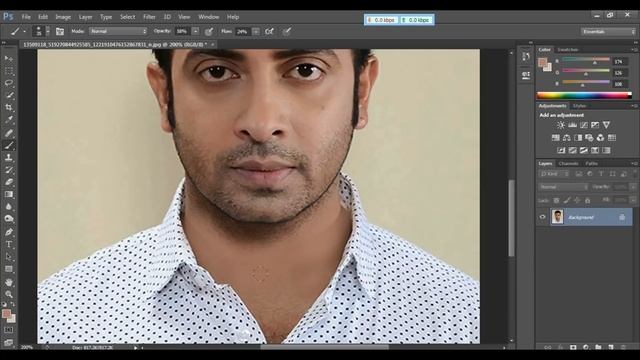Toggle lock image pixels

click(x=567, y=200)
